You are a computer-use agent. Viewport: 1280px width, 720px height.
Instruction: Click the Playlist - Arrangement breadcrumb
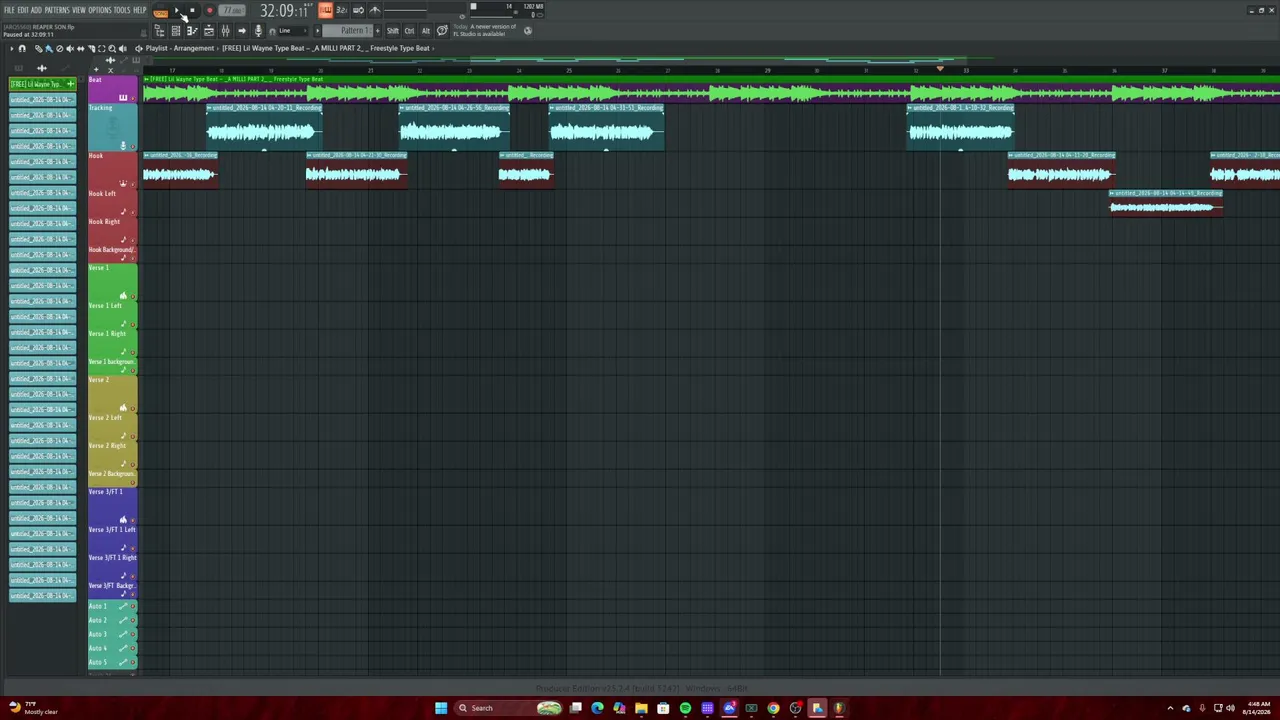pos(180,48)
